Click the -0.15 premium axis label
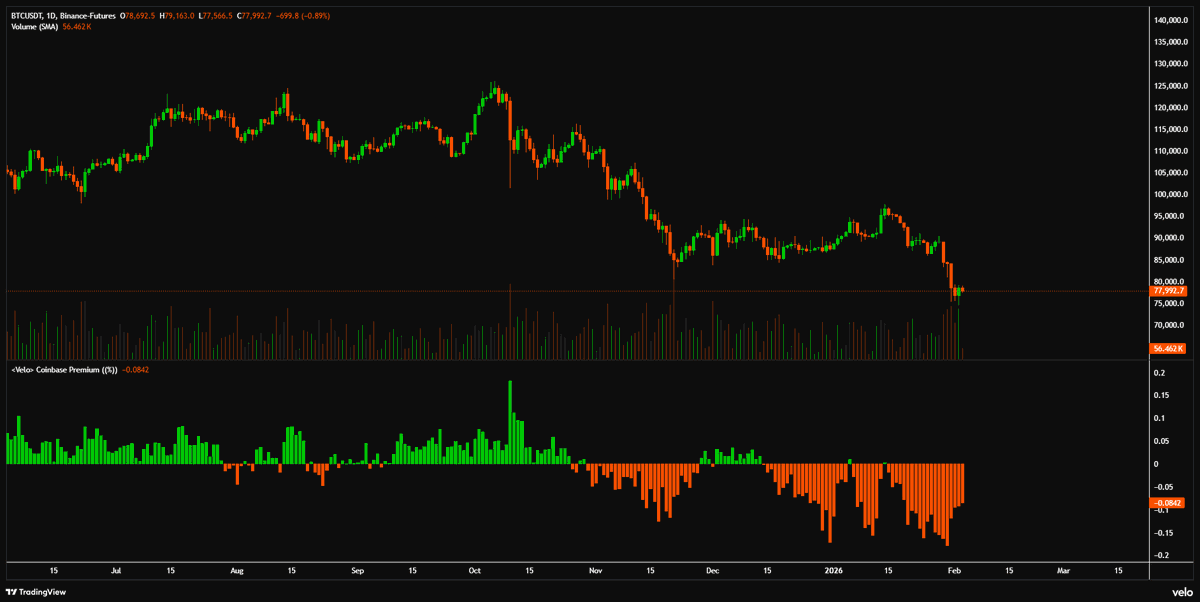1200x602 pixels. (1162, 532)
